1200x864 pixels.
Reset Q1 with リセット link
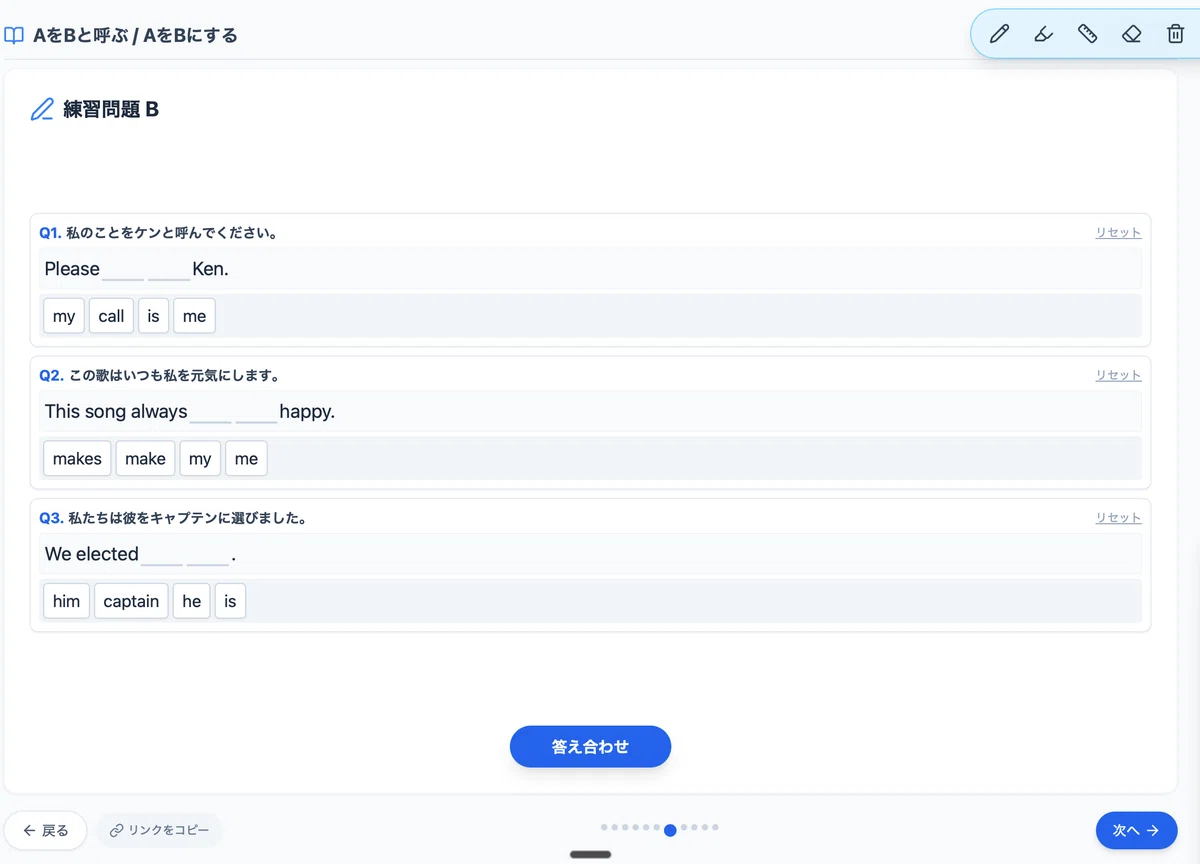tap(1118, 232)
